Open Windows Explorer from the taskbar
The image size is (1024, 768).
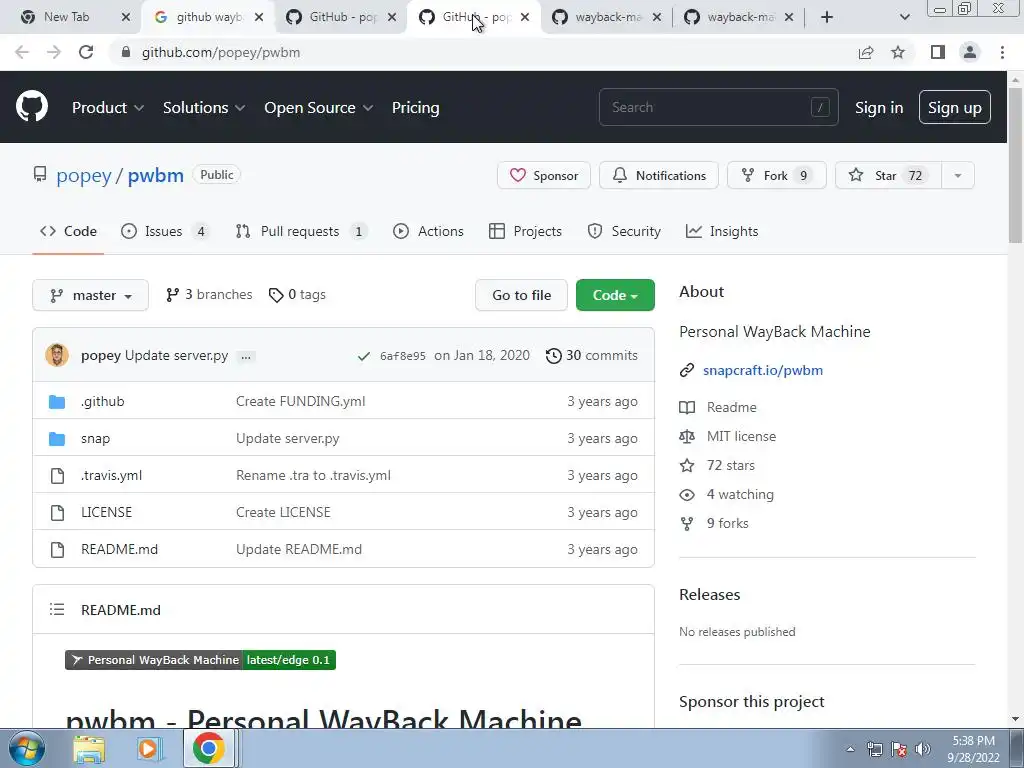89,749
